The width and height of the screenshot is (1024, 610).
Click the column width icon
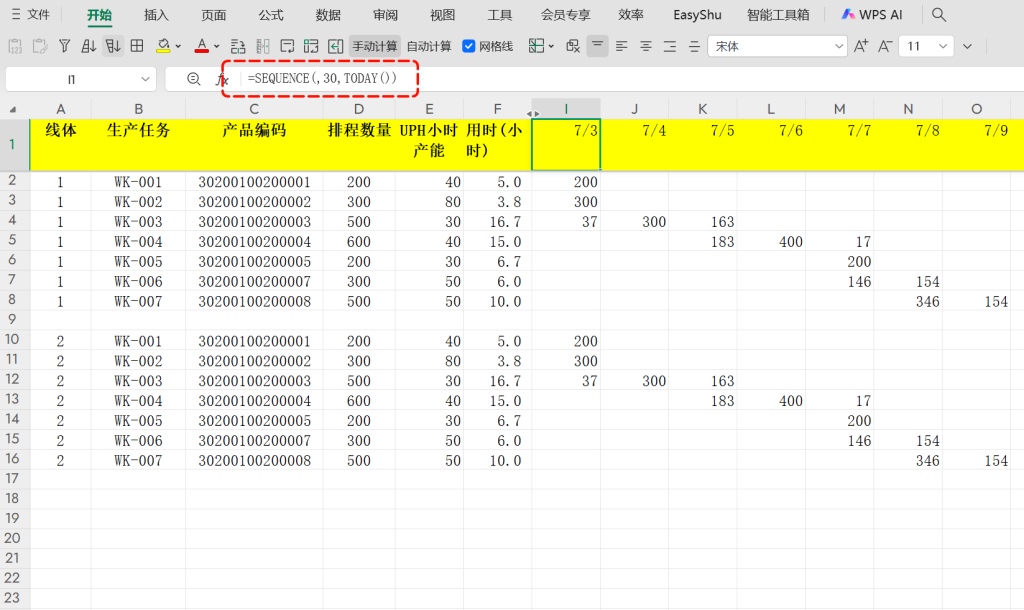(x=263, y=46)
